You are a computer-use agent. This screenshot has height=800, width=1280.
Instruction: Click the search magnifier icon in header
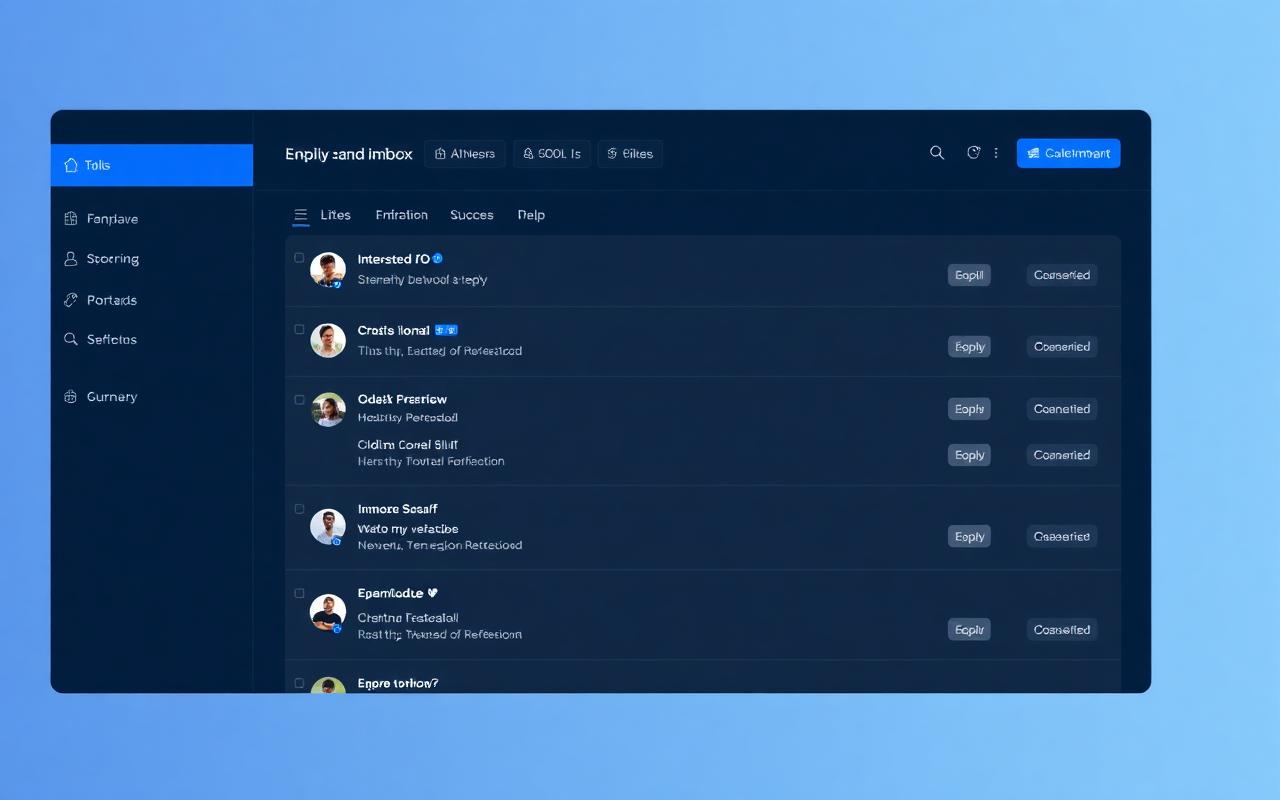coord(937,153)
